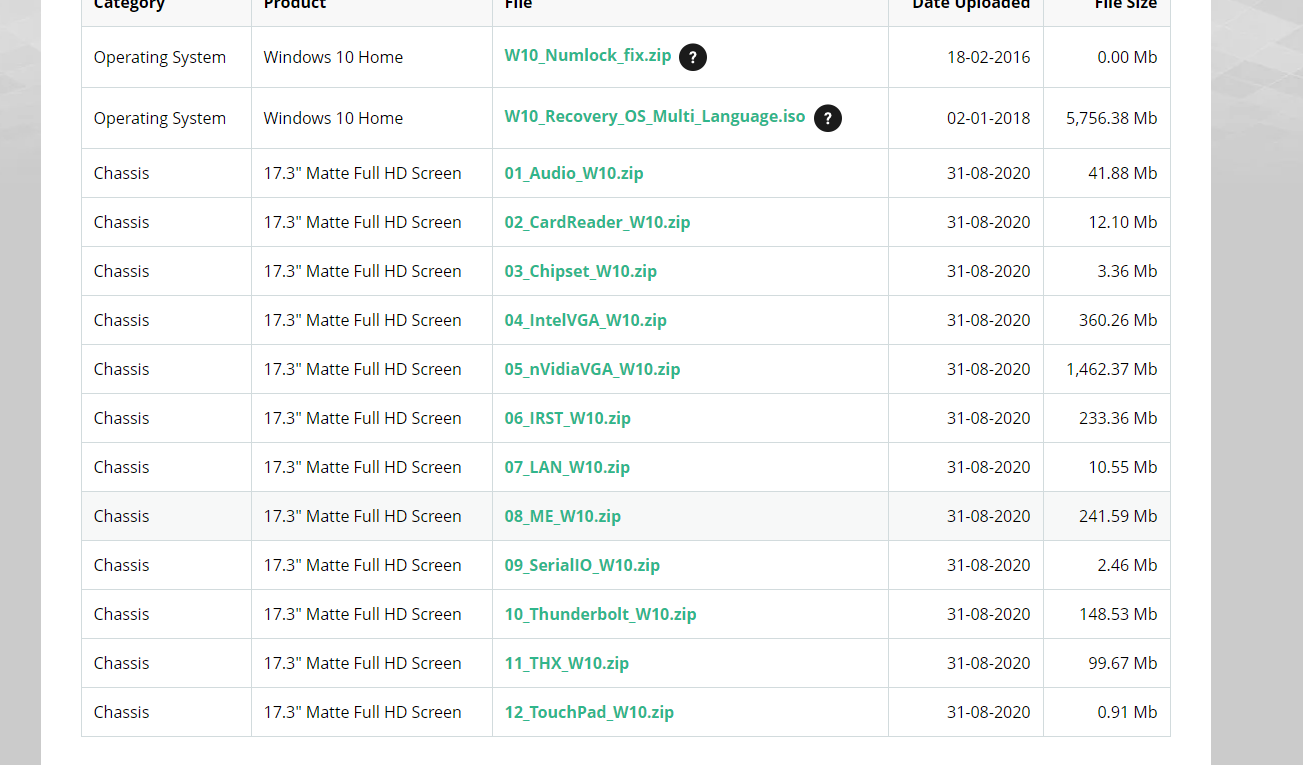Download 06_IRST_W10.zip driver

(568, 418)
